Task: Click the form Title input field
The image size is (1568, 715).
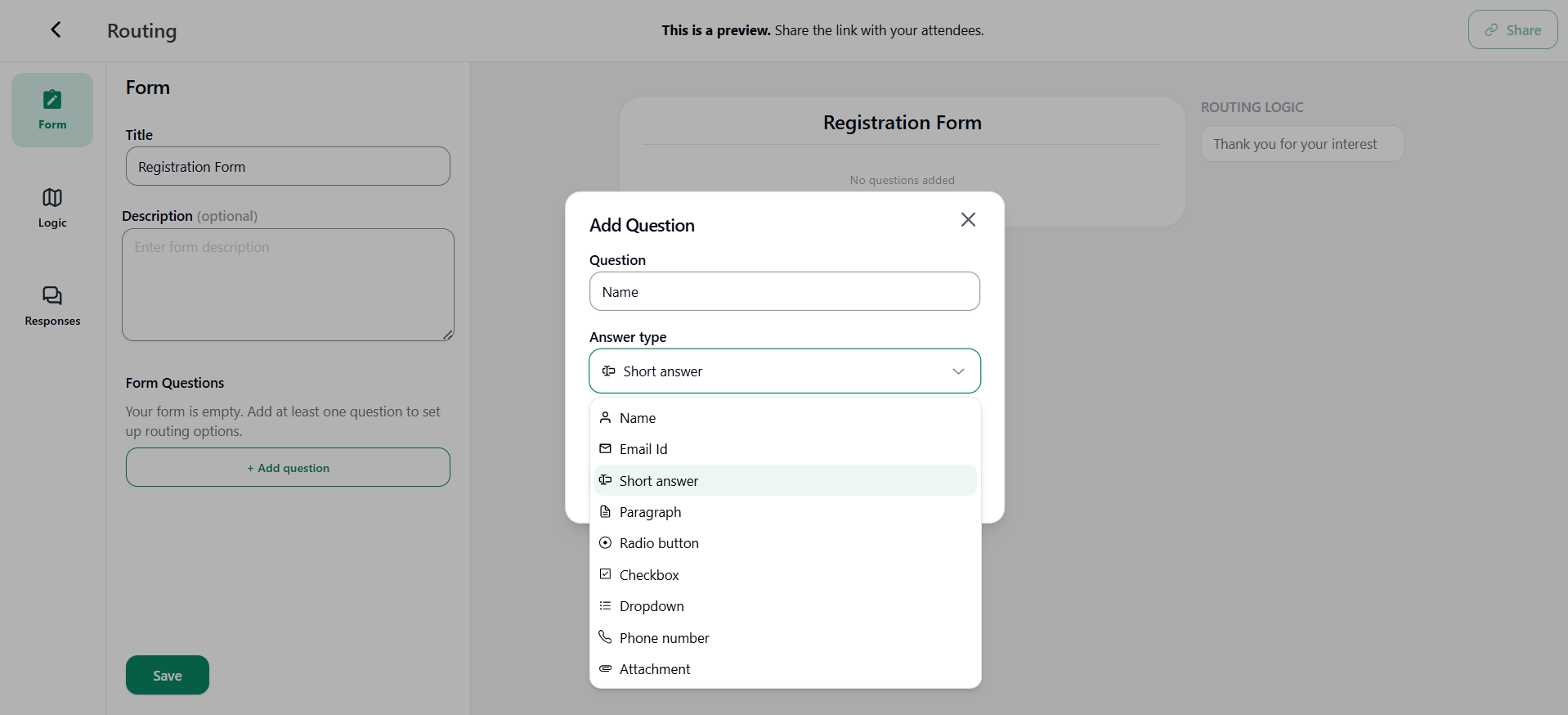Action: pos(288,167)
